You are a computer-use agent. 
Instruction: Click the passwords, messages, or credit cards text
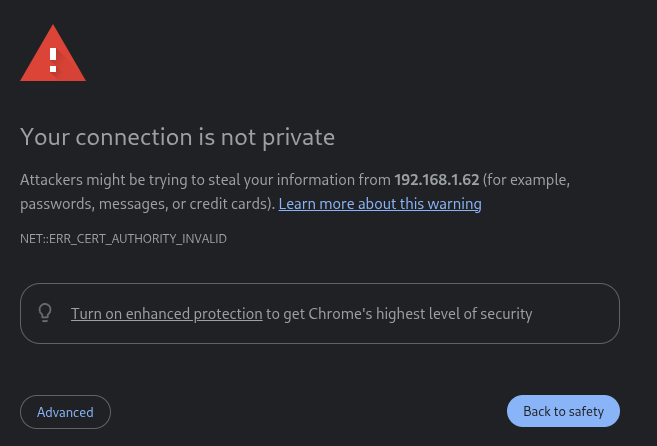point(146,204)
